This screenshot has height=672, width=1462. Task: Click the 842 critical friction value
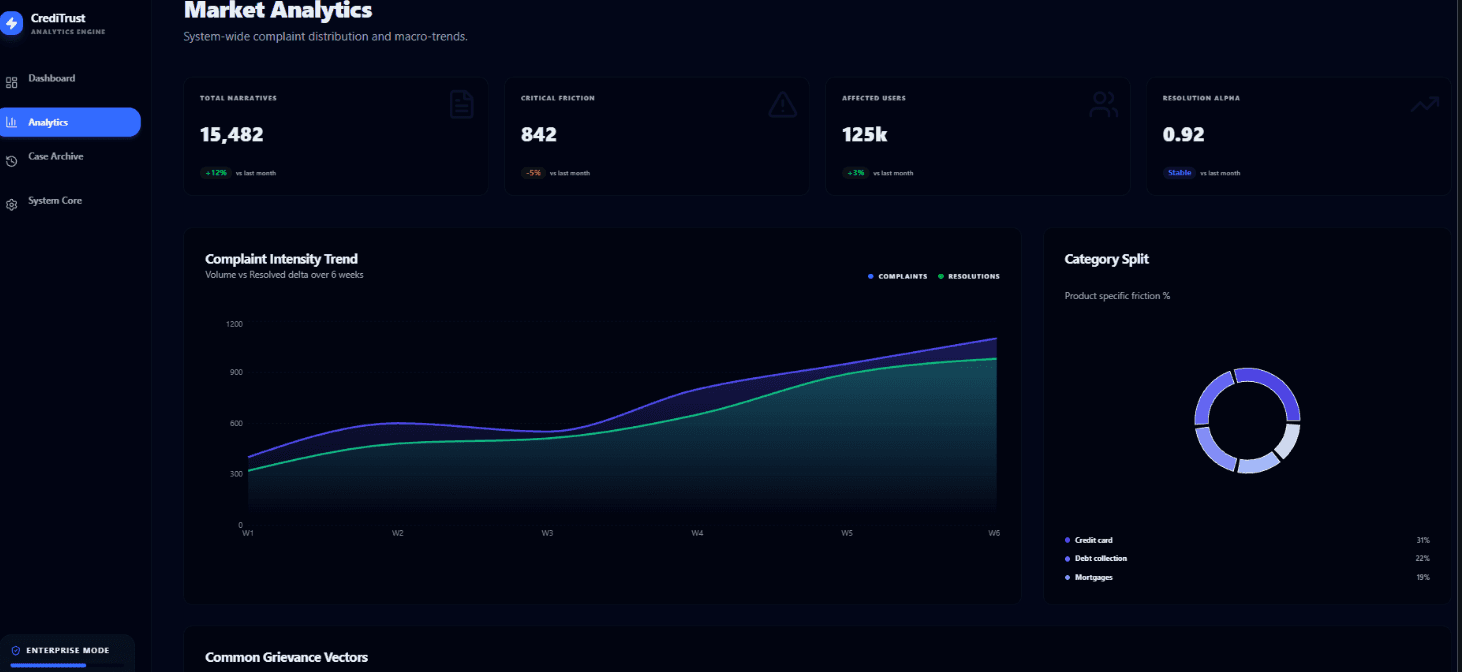click(539, 135)
